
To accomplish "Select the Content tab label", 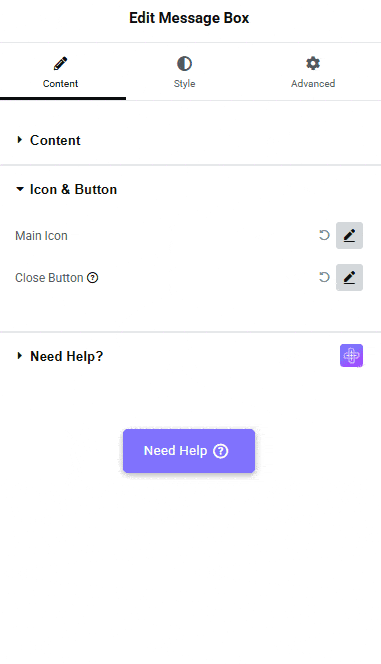I will (x=60, y=83).
